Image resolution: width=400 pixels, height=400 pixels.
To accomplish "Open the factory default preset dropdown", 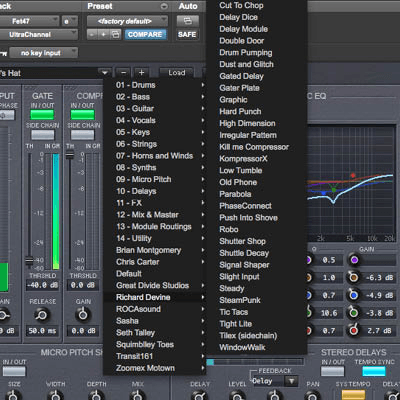I will tap(127, 21).
